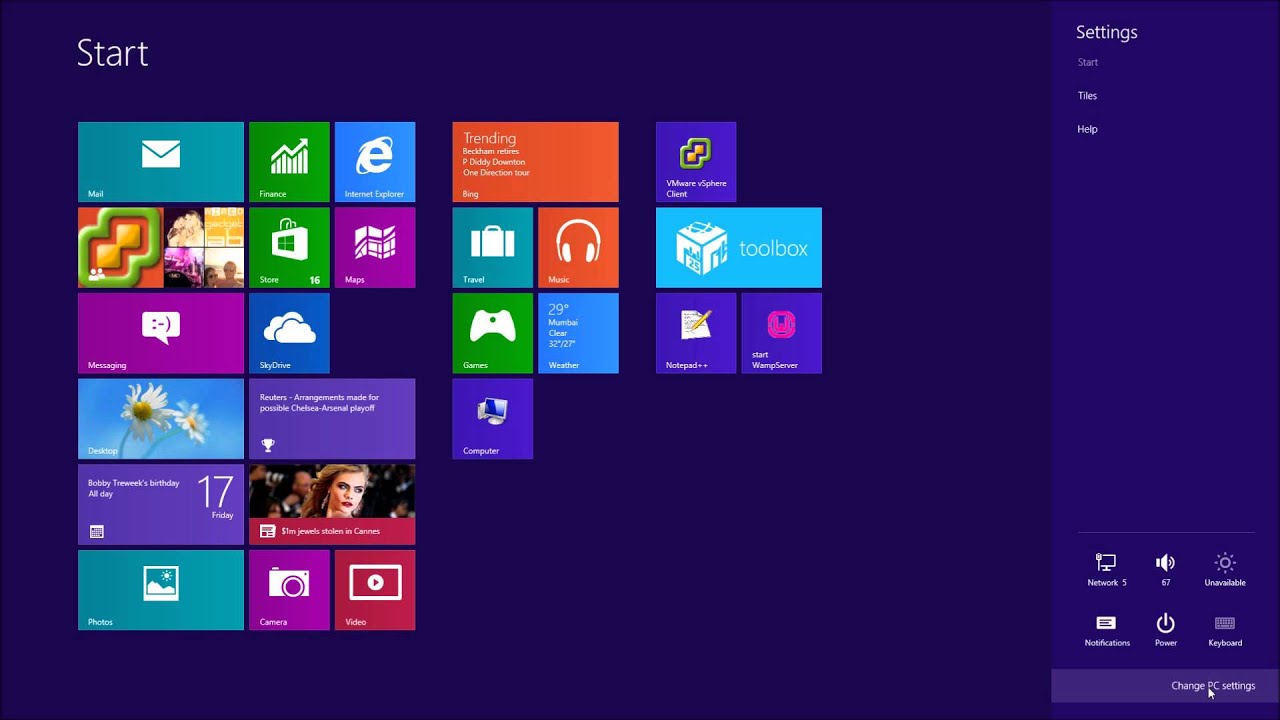The image size is (1280, 720).
Task: Open Internet Explorer tile
Action: coord(375,162)
